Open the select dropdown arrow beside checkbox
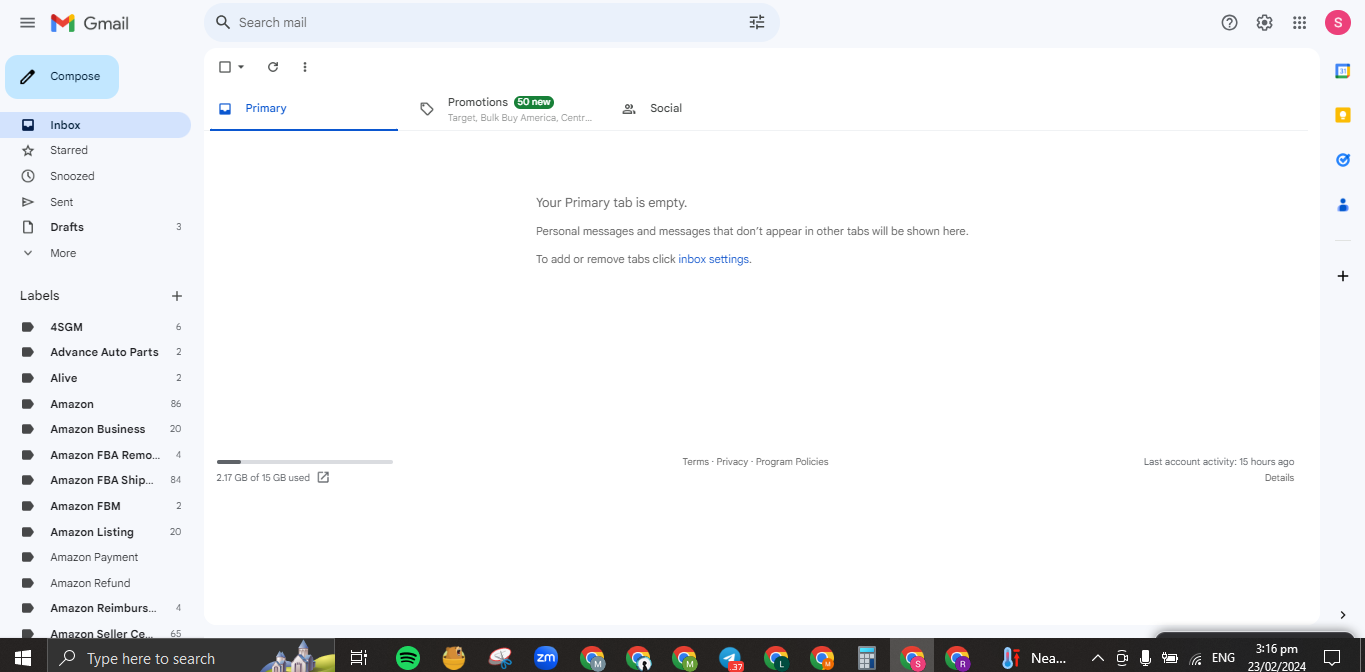The image size is (1365, 672). [x=241, y=67]
